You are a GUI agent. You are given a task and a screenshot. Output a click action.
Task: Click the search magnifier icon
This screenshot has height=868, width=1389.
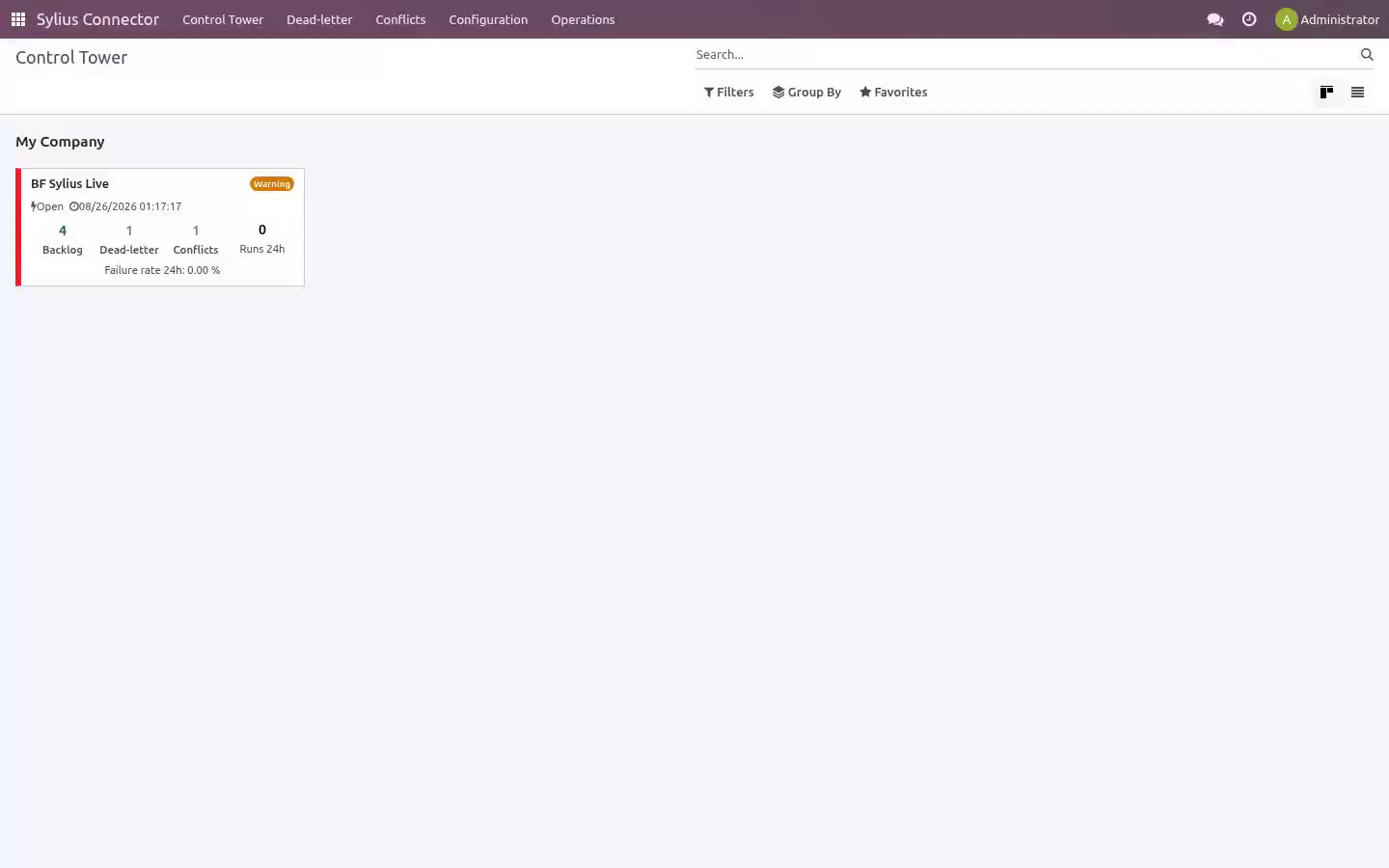tap(1367, 55)
